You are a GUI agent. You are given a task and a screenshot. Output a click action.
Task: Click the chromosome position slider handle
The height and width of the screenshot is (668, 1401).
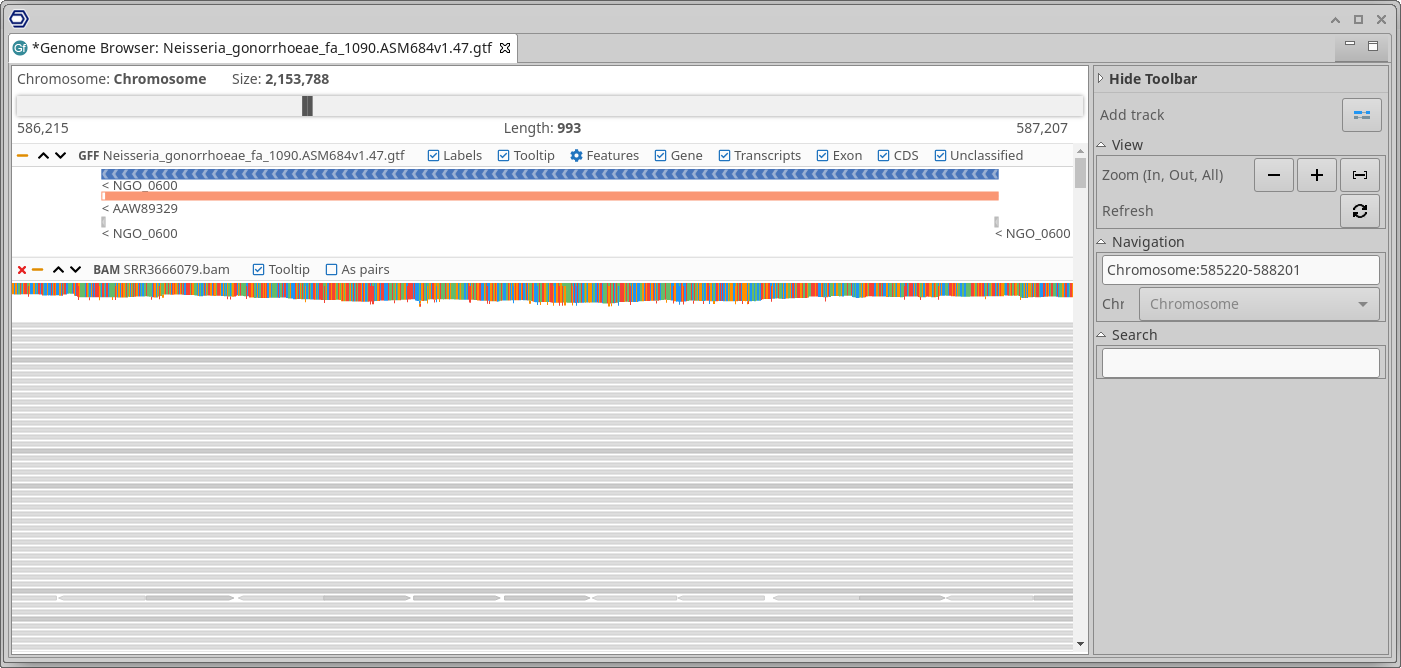[307, 106]
